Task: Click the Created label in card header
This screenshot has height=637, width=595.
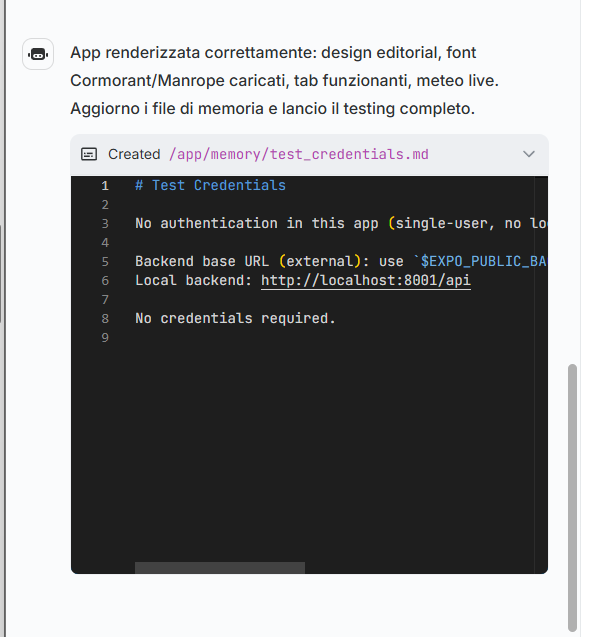Action: click(x=134, y=154)
